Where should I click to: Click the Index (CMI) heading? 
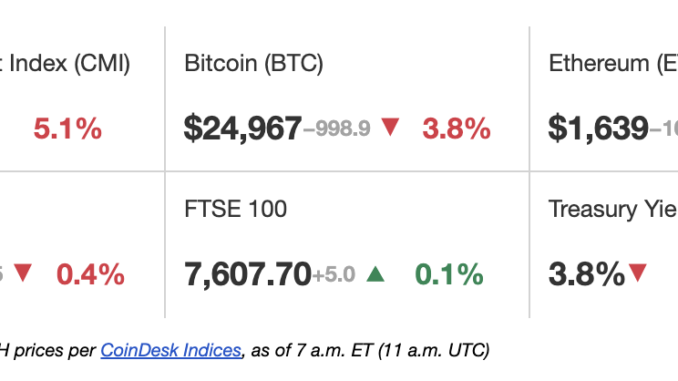pyautogui.click(x=65, y=64)
